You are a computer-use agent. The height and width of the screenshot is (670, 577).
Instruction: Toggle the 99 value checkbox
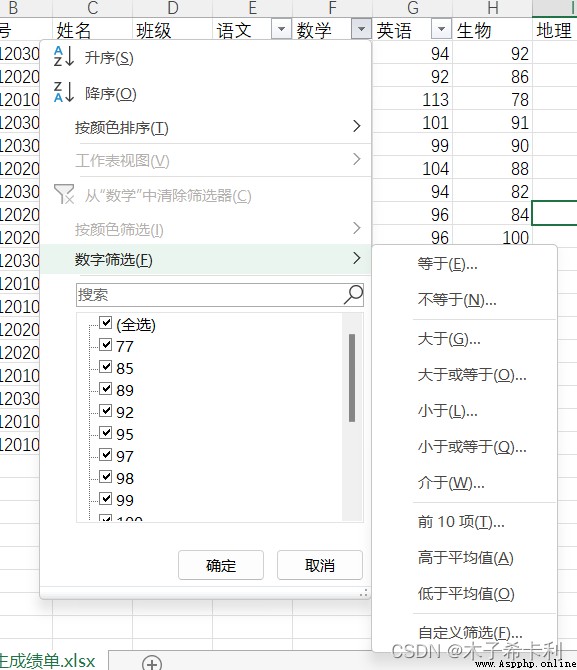[x=106, y=498]
